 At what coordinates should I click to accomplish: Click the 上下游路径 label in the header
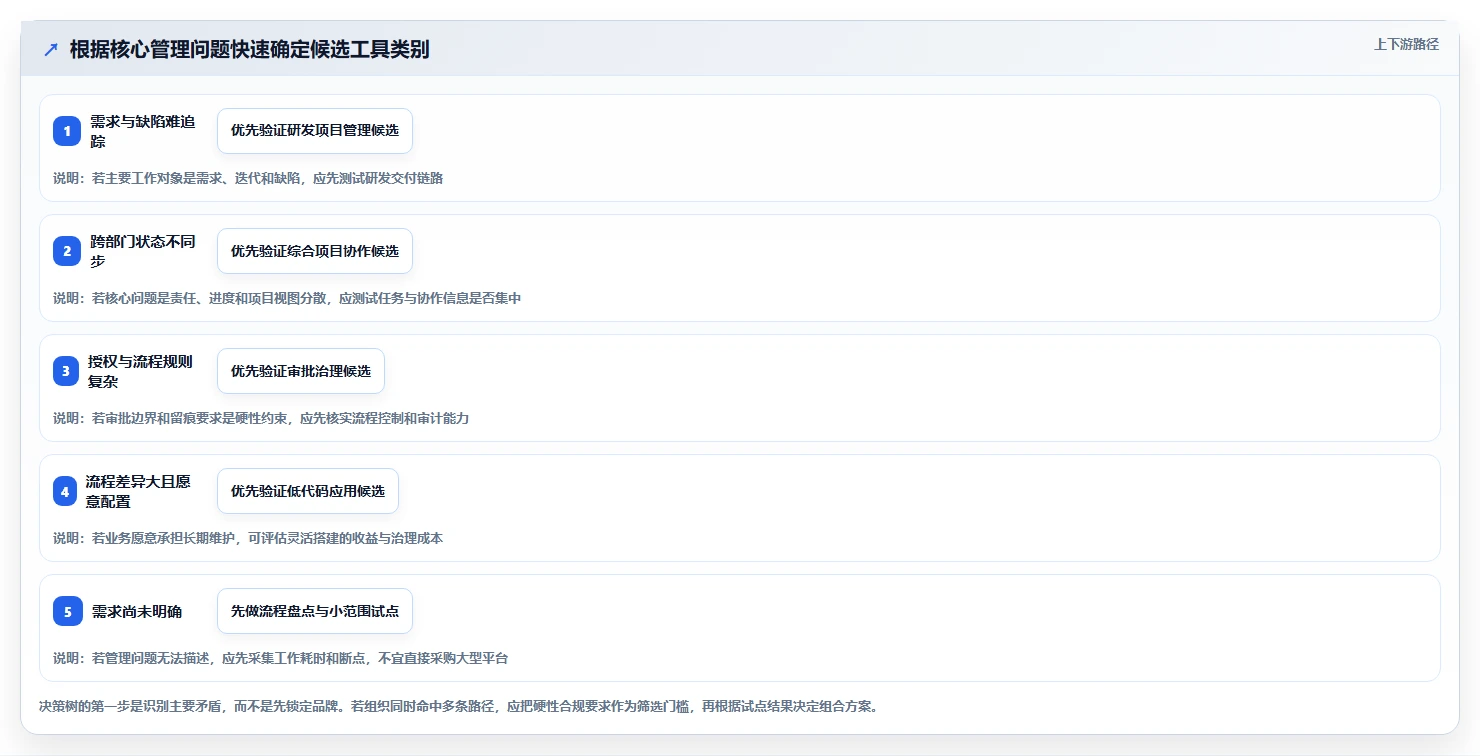click(x=1406, y=44)
